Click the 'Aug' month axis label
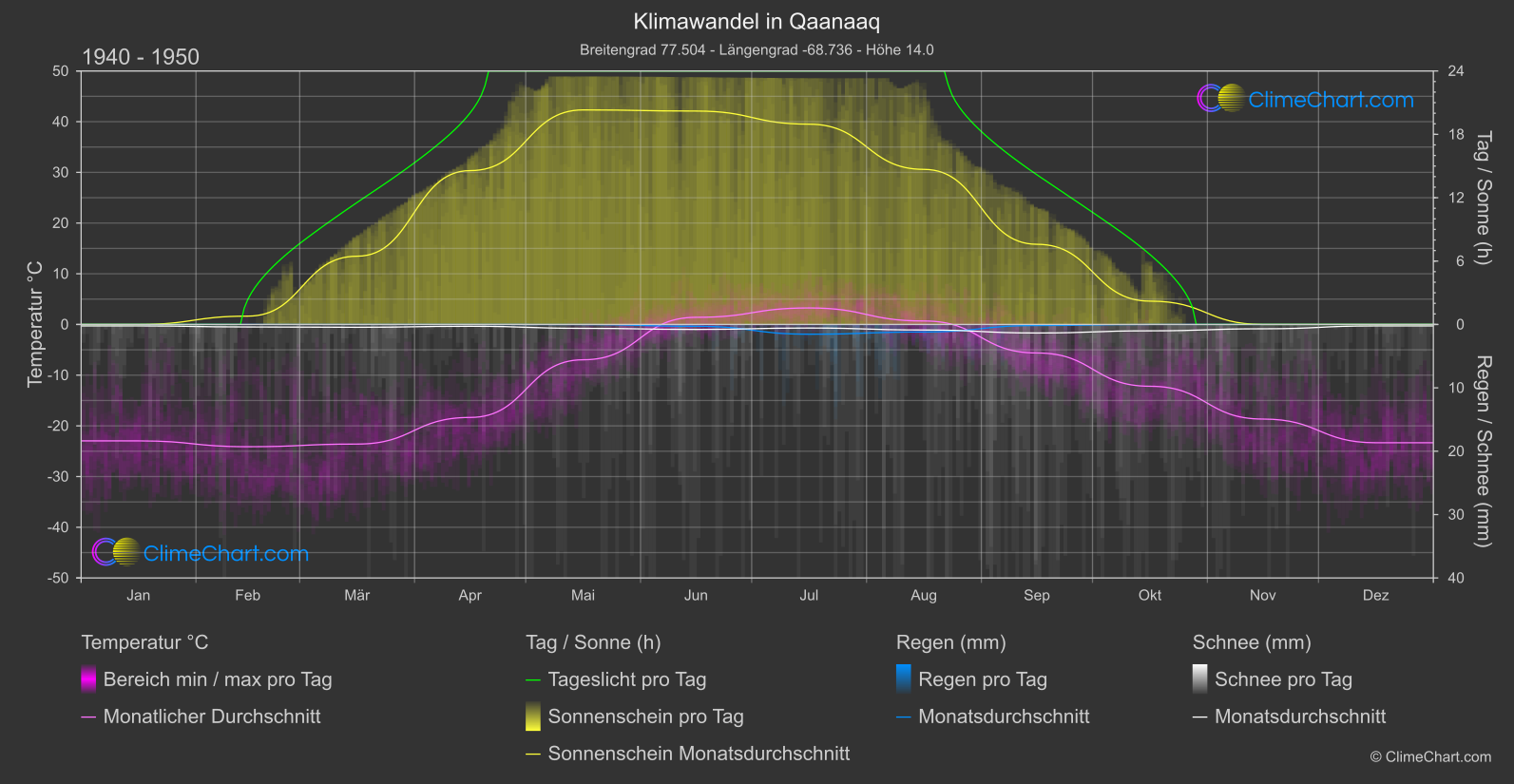 point(923,595)
